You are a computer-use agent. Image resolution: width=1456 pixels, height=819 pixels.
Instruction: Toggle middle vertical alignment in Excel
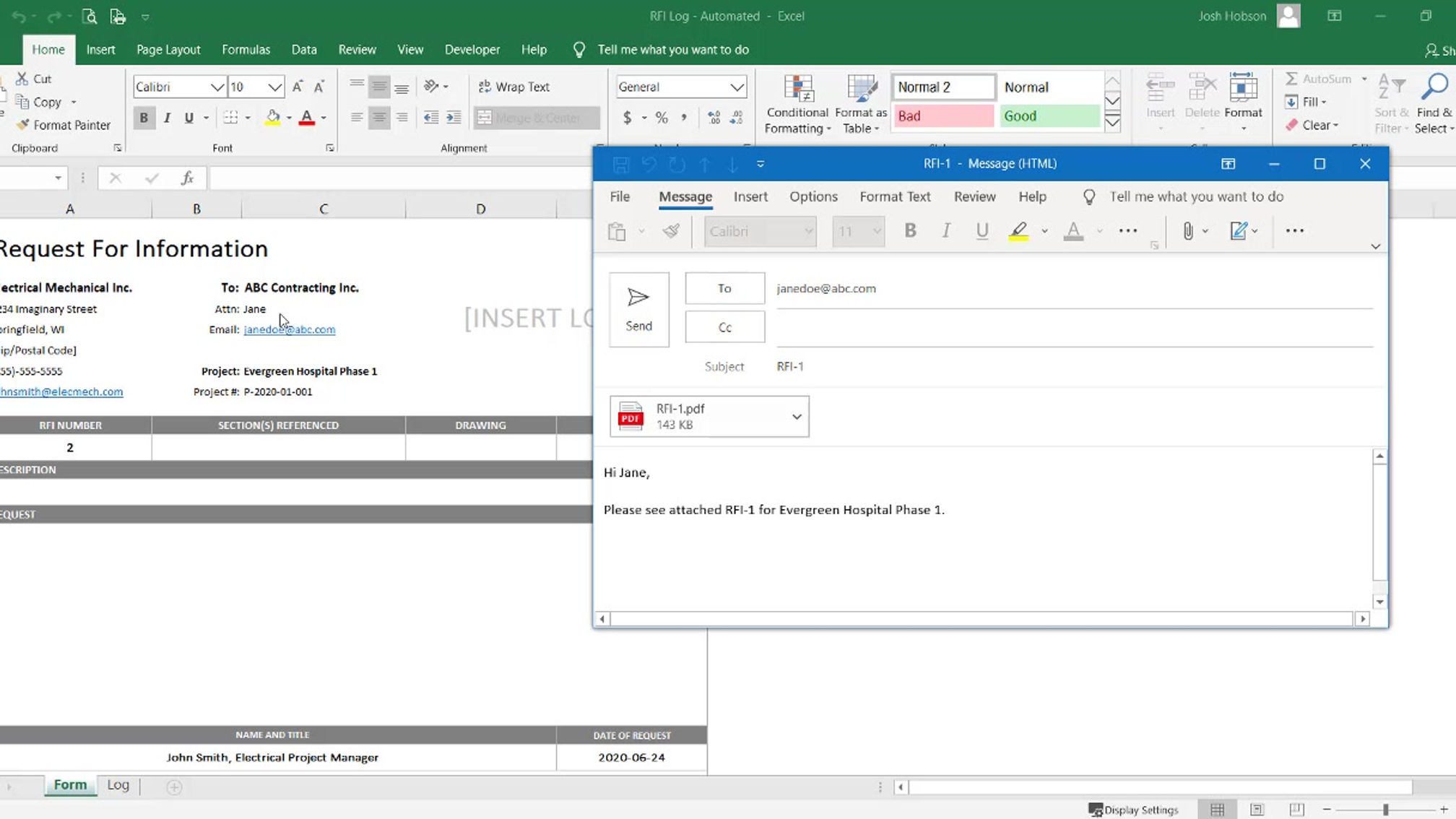tap(378, 87)
